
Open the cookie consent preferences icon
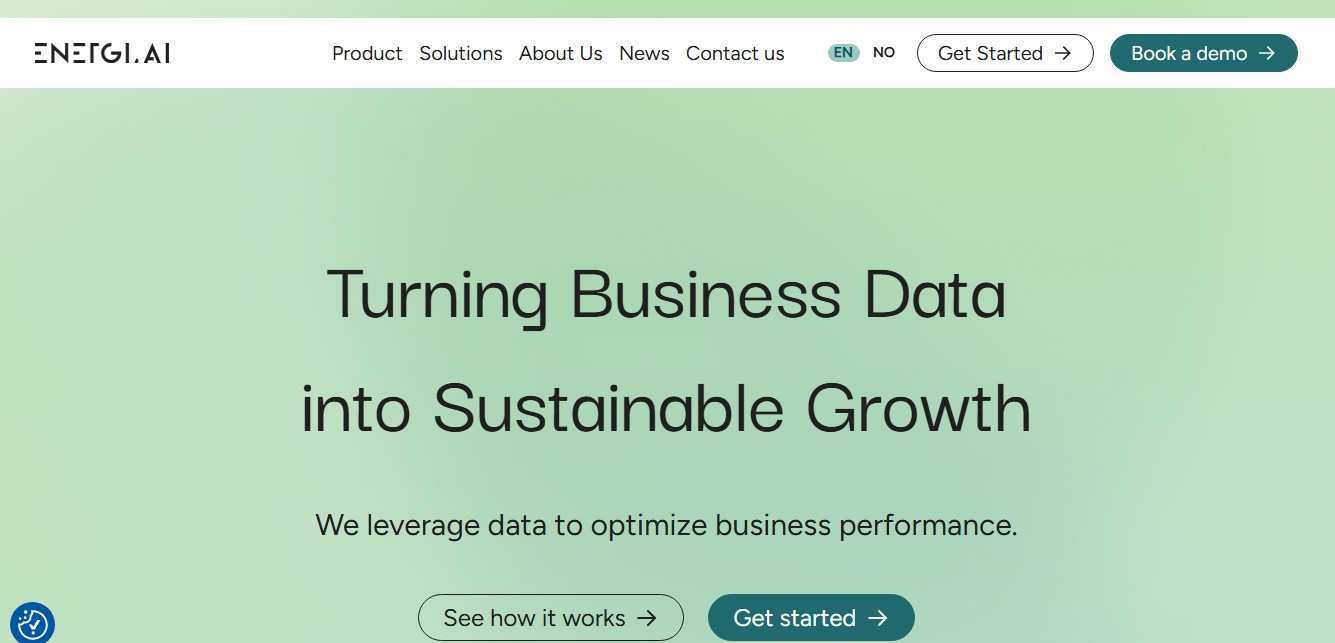(x=32, y=624)
